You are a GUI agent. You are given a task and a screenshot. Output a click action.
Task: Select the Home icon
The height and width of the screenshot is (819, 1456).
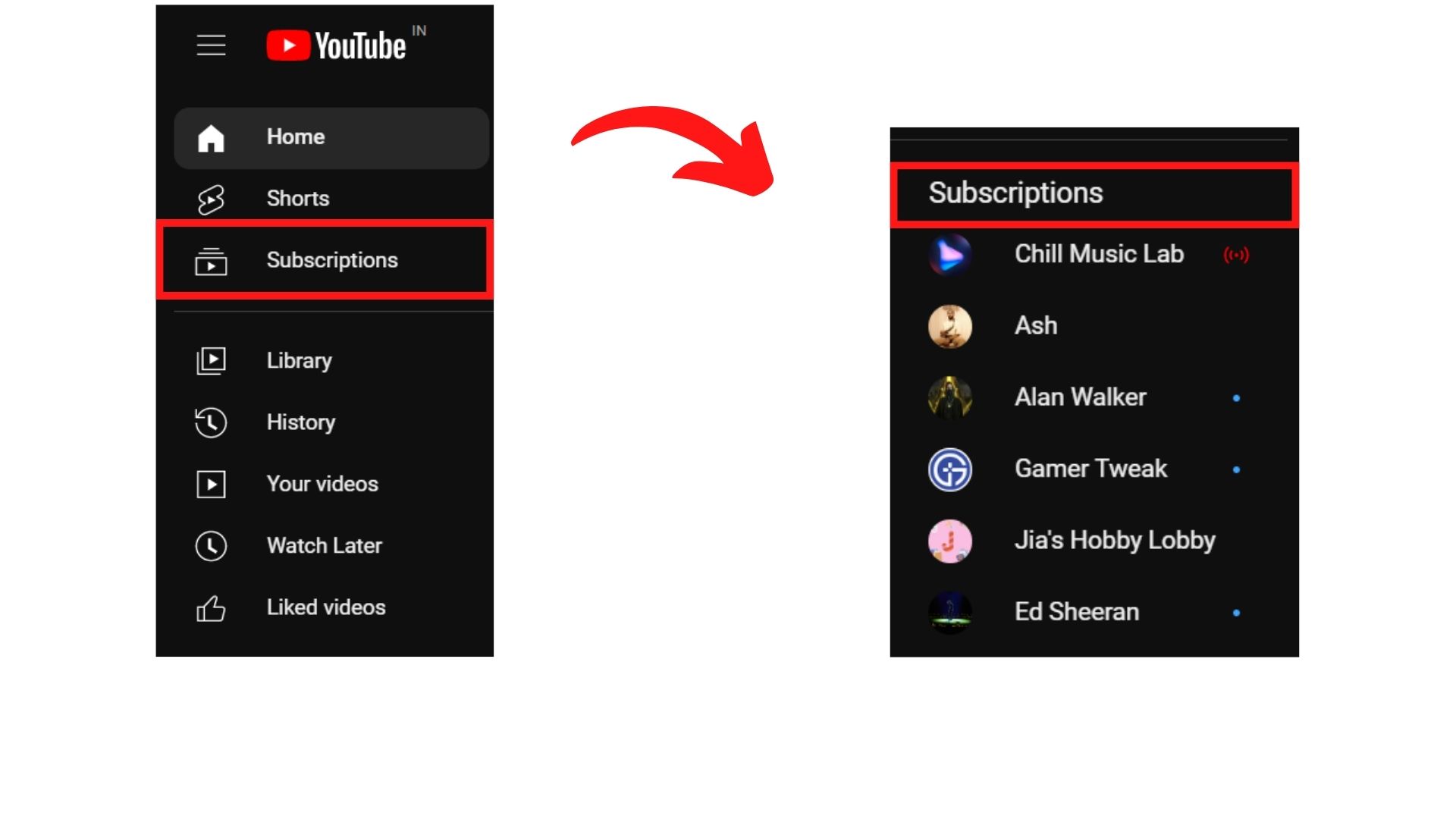pos(212,136)
